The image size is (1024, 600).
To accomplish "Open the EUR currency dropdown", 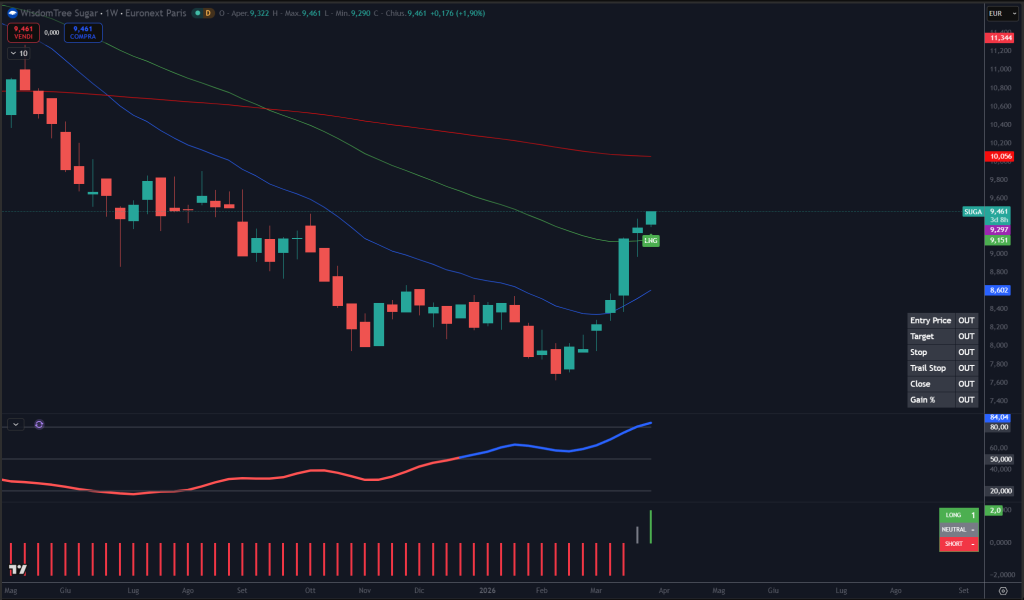I will point(1002,13).
